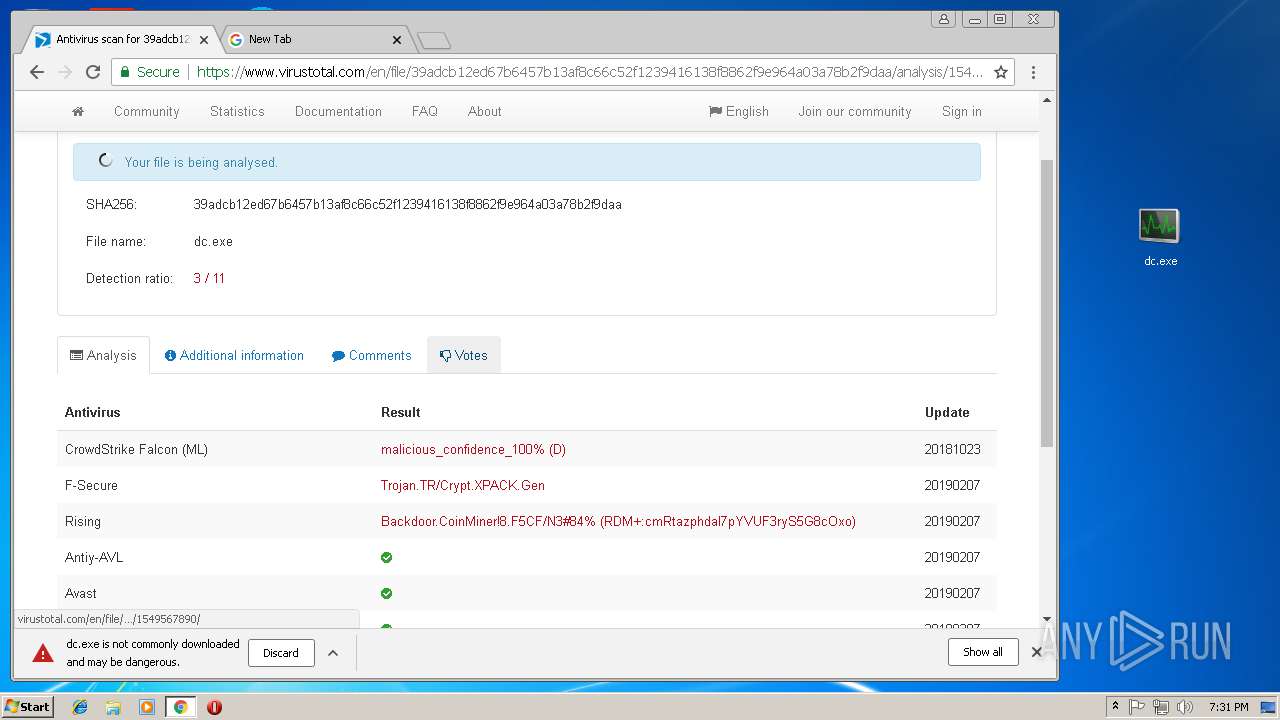
Task: Open the dc.exe desktop icon
Action: click(1160, 237)
